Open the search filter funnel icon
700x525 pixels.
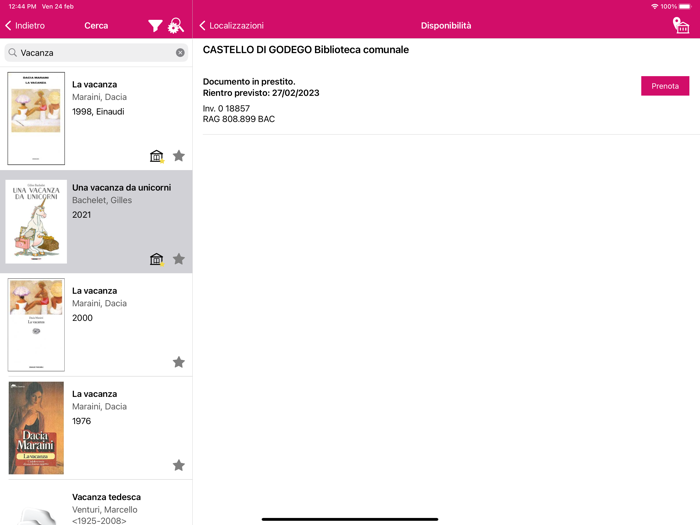point(155,26)
